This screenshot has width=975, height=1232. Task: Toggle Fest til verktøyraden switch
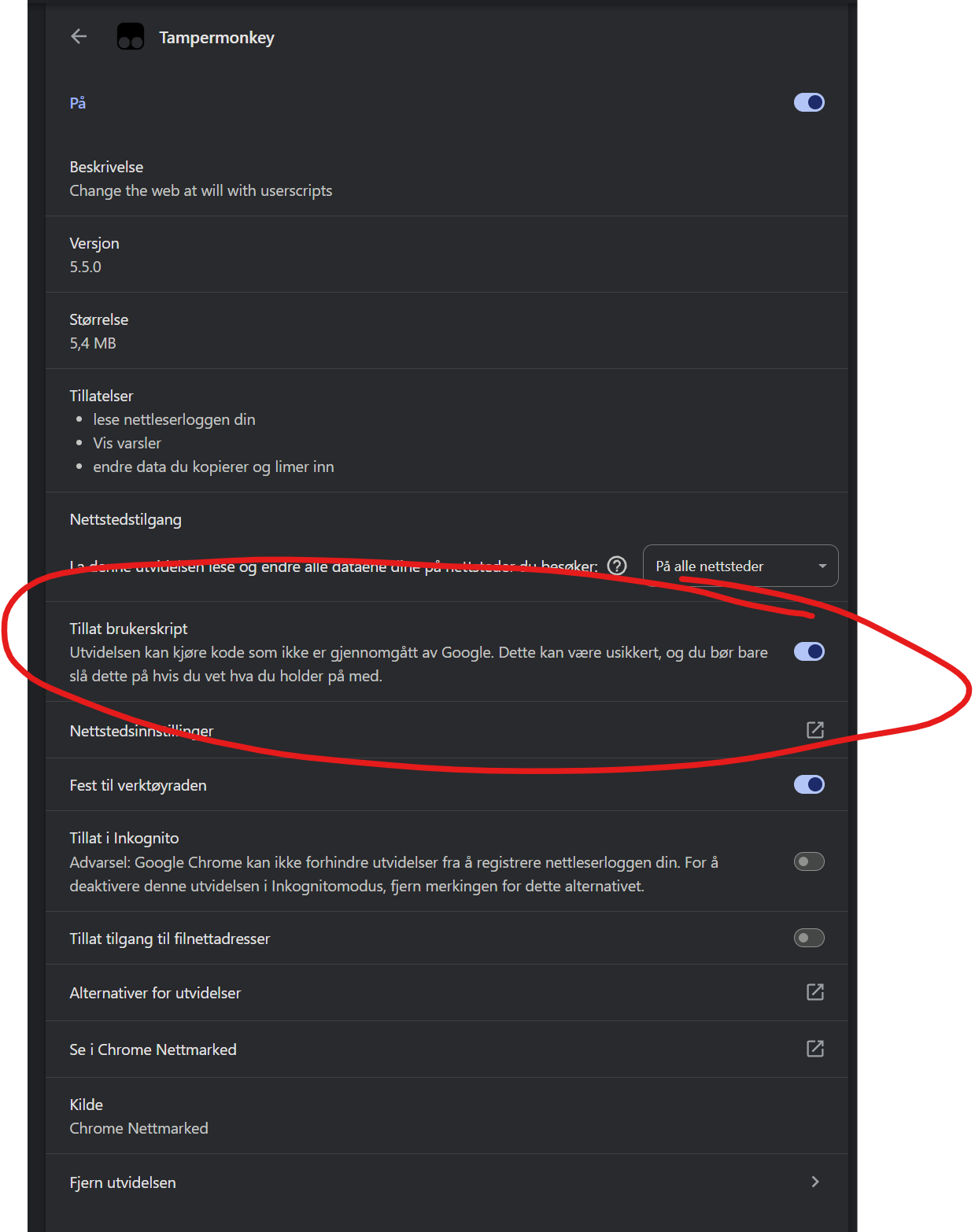point(809,784)
